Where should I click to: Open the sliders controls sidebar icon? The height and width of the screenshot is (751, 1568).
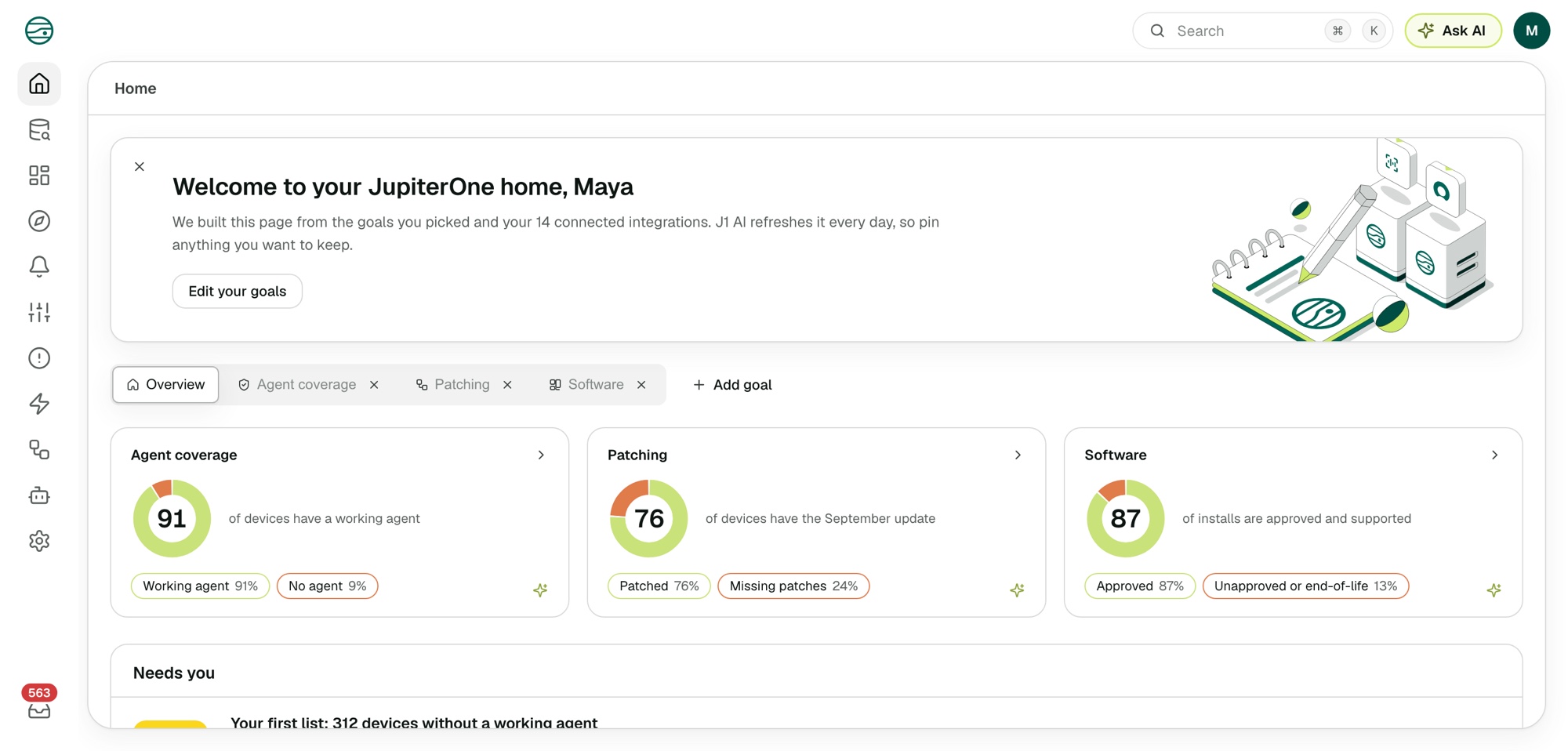click(39, 312)
